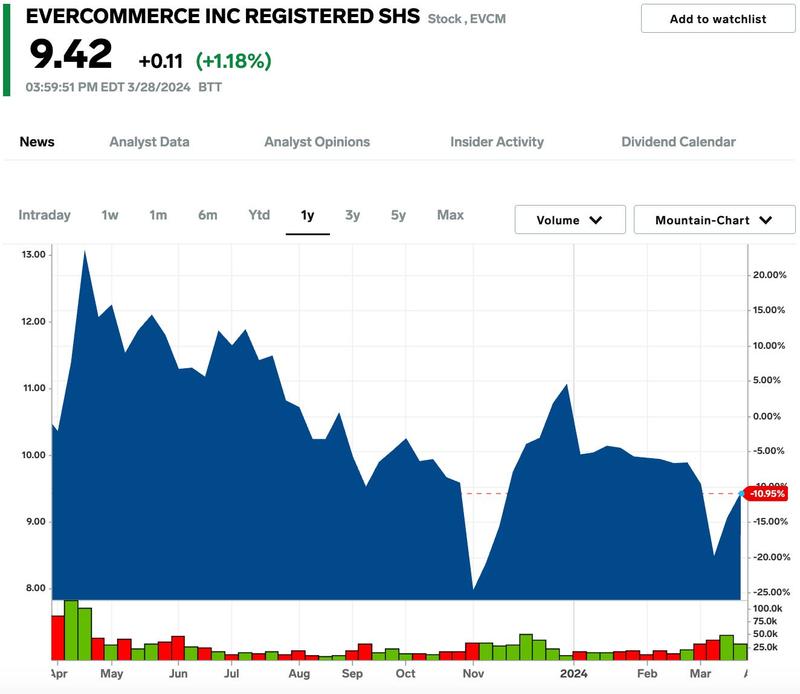Click the -5.00% right axis label

point(769,451)
